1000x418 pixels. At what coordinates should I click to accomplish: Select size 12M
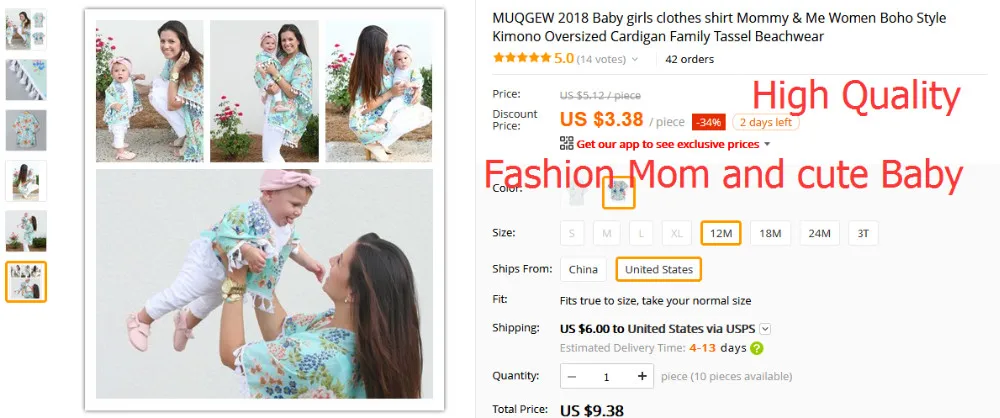(721, 234)
